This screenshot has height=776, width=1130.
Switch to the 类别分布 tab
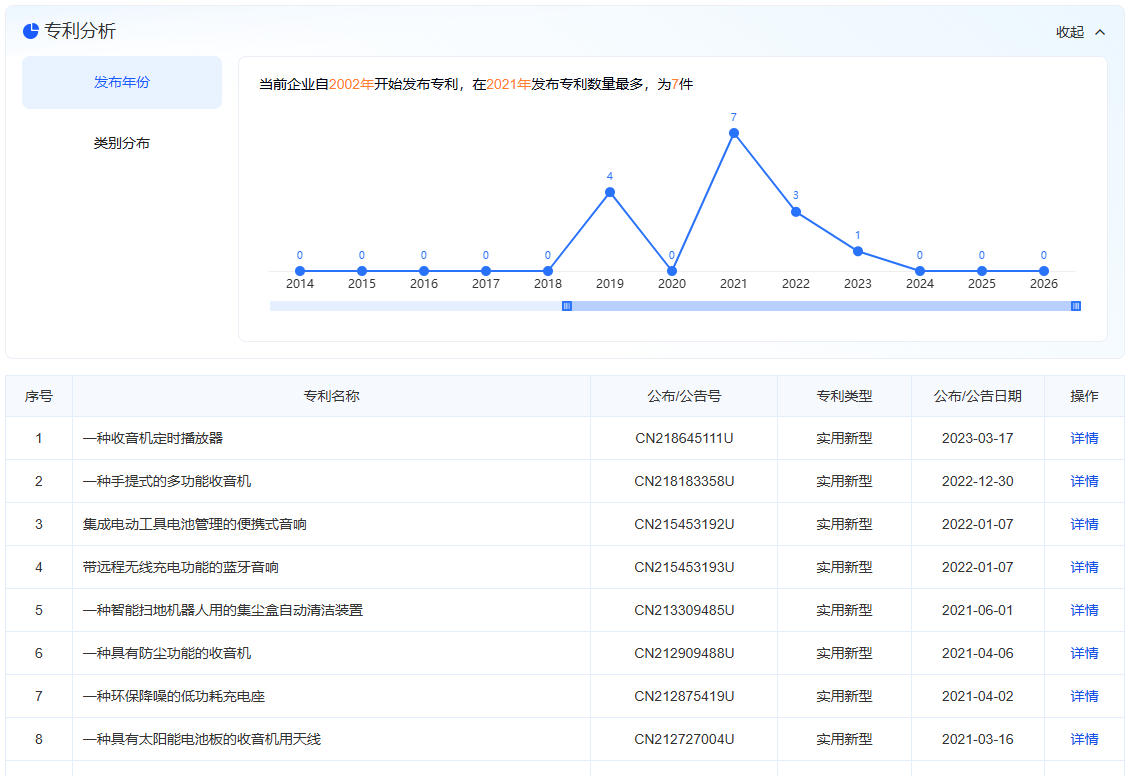point(122,143)
